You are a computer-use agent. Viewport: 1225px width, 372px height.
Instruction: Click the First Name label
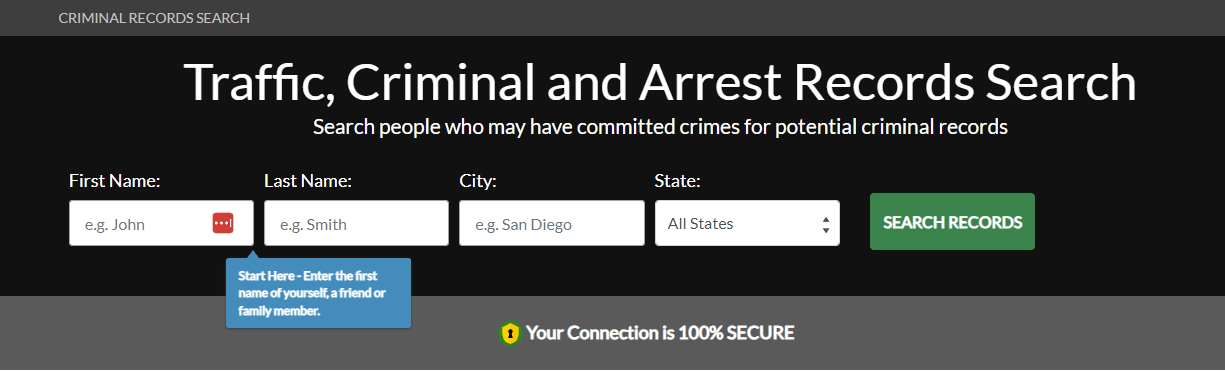(x=115, y=181)
